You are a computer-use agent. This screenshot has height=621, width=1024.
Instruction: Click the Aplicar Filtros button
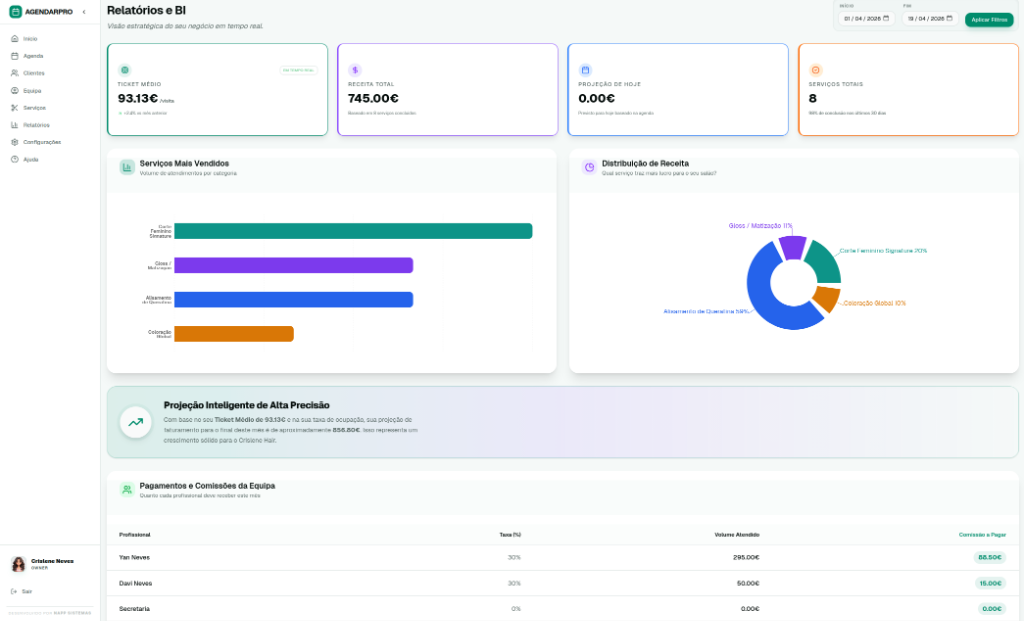pos(989,20)
